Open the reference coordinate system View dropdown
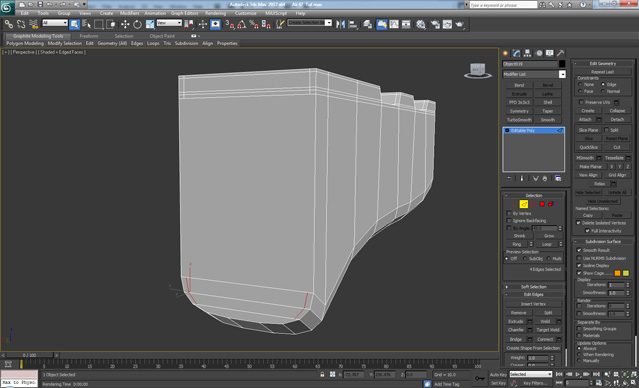Screen dimensions: 639x388 point(169,23)
